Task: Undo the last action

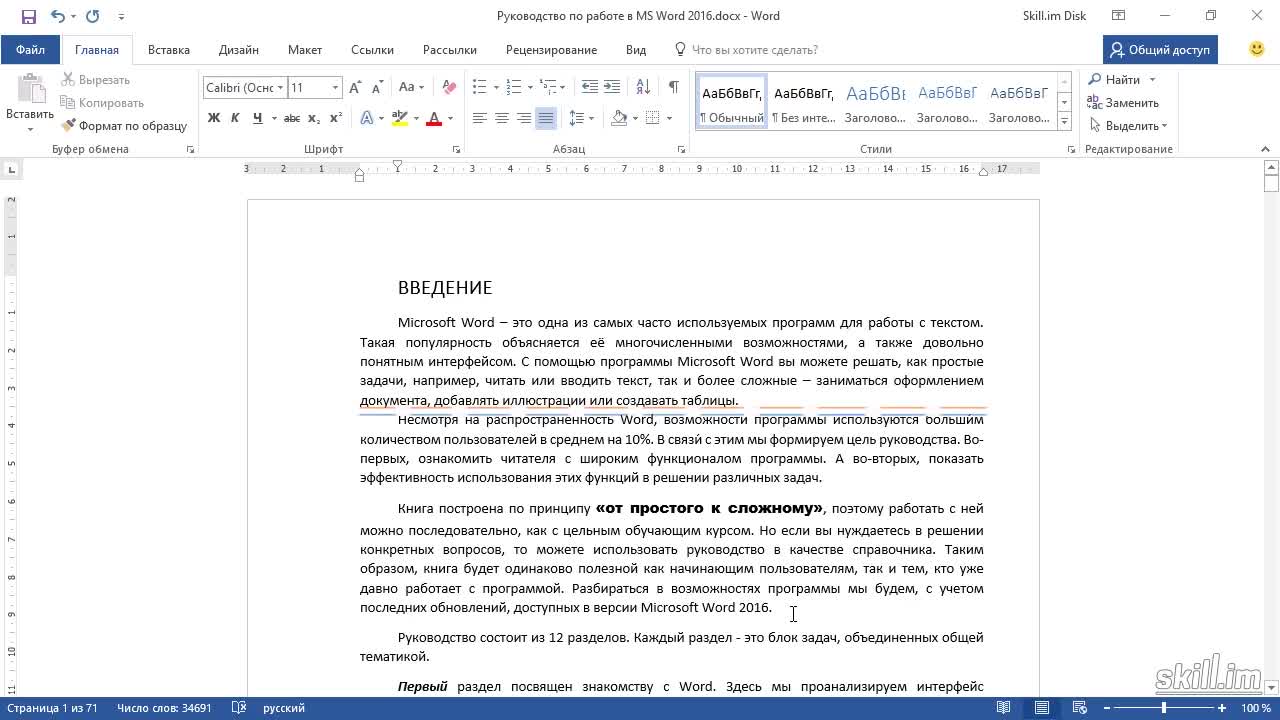Action: click(57, 16)
